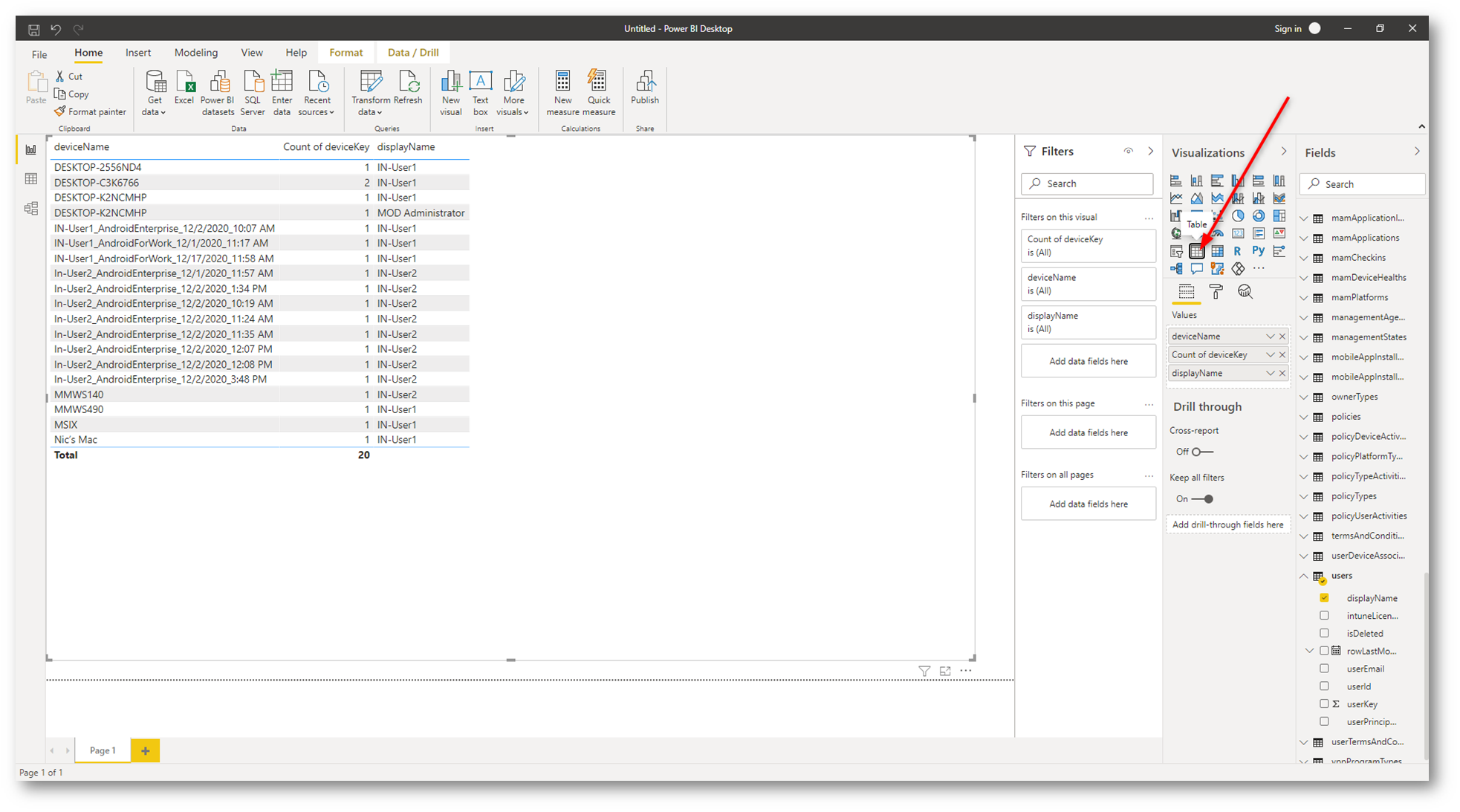Click Sign in link
The width and height of the screenshot is (1460, 812).
pos(1288,29)
